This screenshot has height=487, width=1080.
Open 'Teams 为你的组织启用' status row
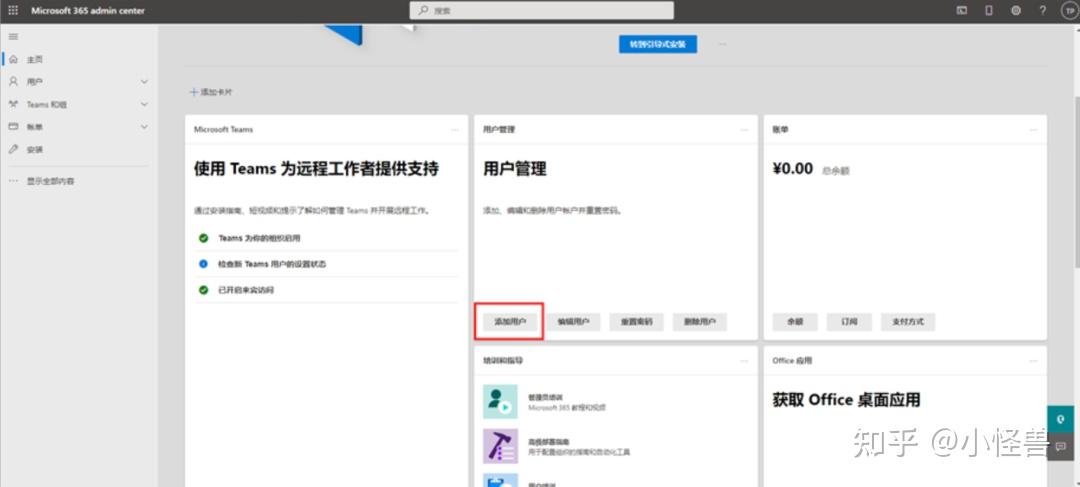tap(326, 238)
